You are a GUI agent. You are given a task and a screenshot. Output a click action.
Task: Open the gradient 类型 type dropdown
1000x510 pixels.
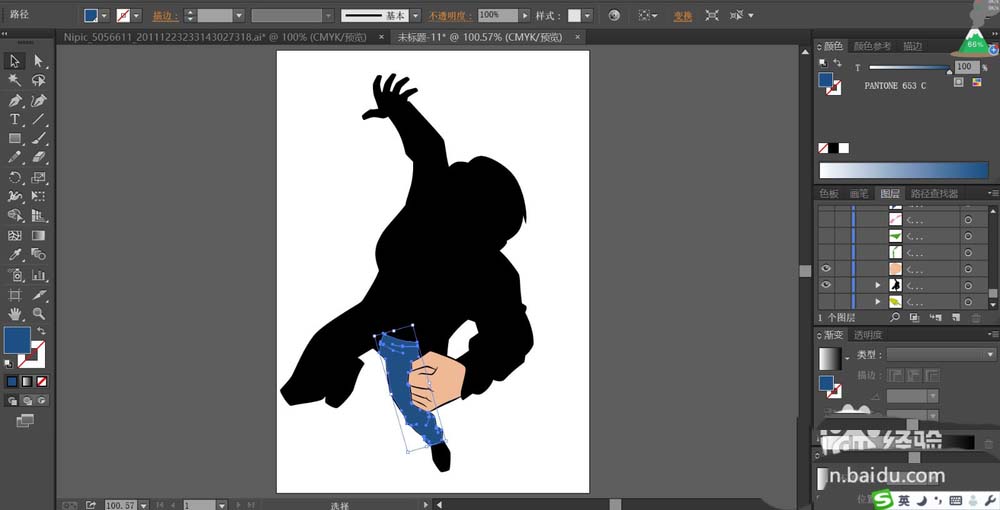pyautogui.click(x=941, y=354)
